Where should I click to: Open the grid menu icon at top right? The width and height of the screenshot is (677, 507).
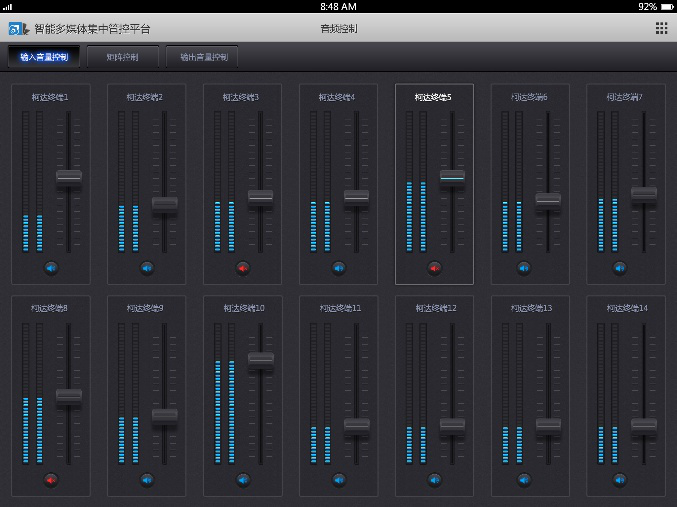click(661, 28)
